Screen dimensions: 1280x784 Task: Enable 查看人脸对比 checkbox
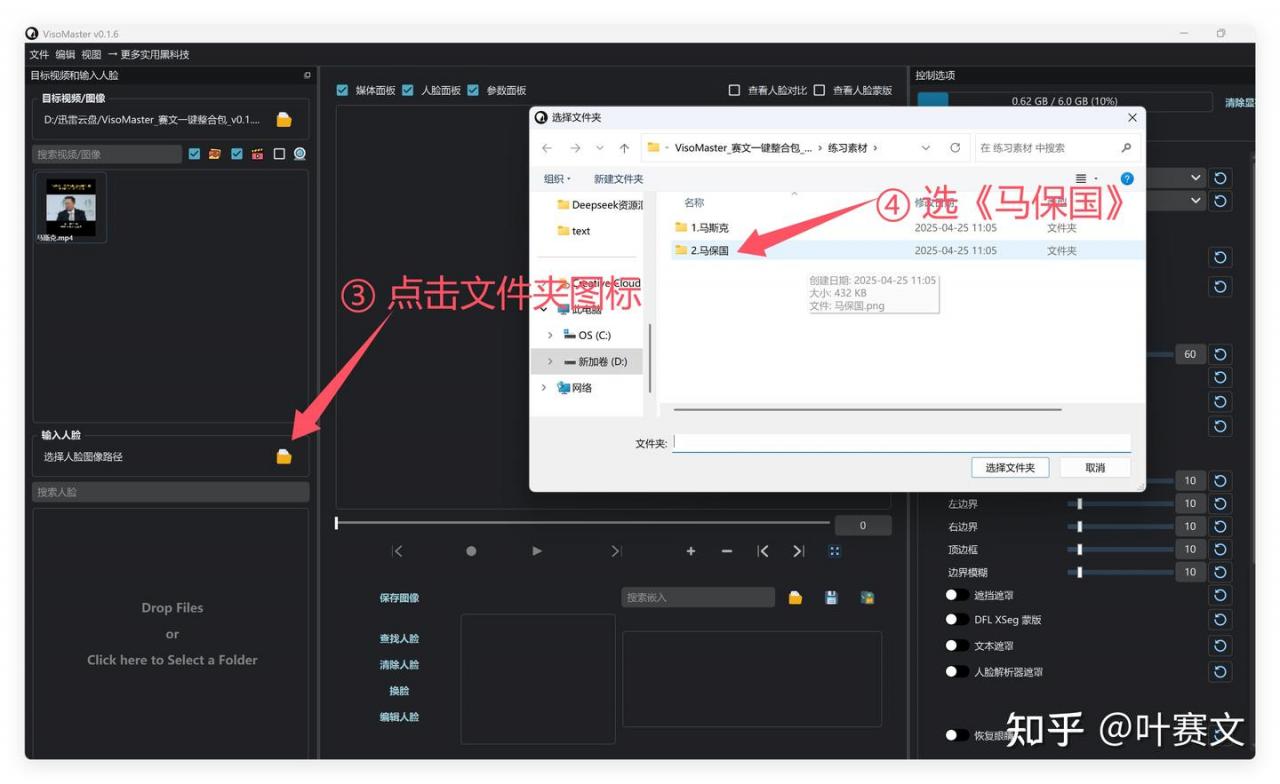pyautogui.click(x=735, y=91)
